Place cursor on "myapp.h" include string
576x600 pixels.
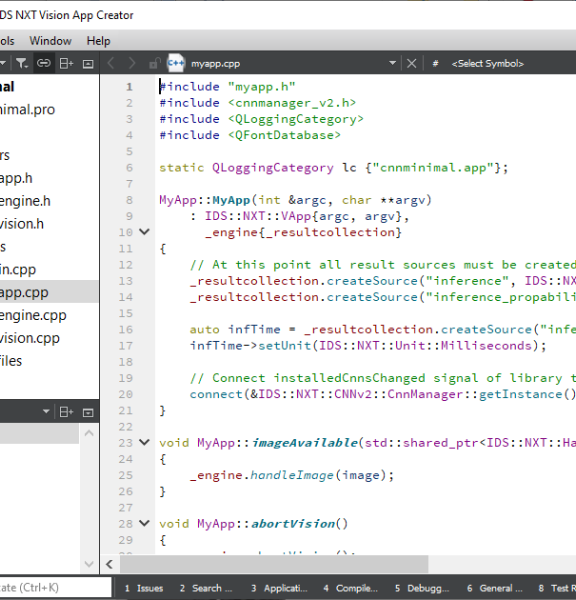[262, 87]
